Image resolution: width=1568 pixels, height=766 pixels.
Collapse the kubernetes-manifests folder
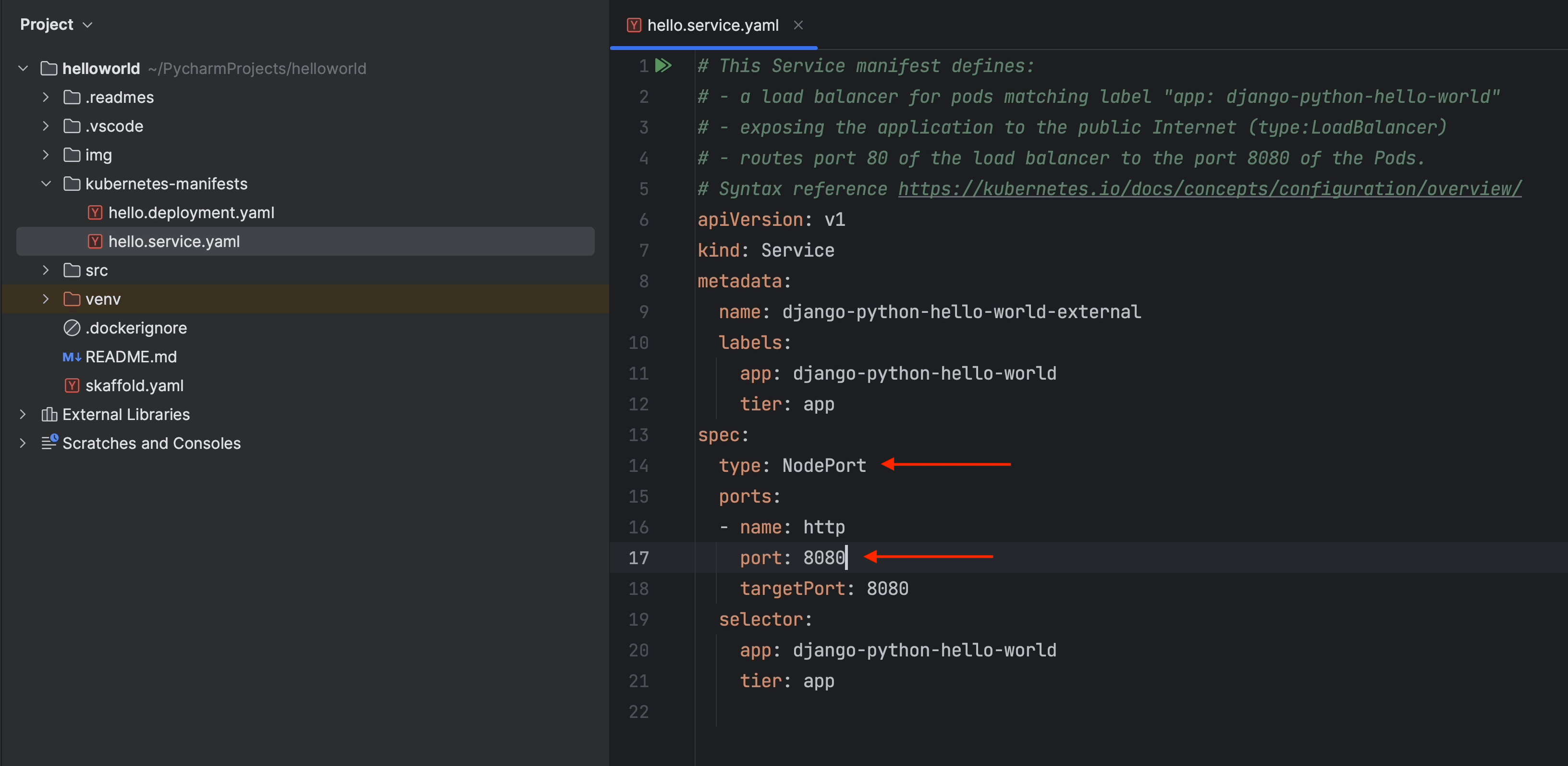coord(46,184)
